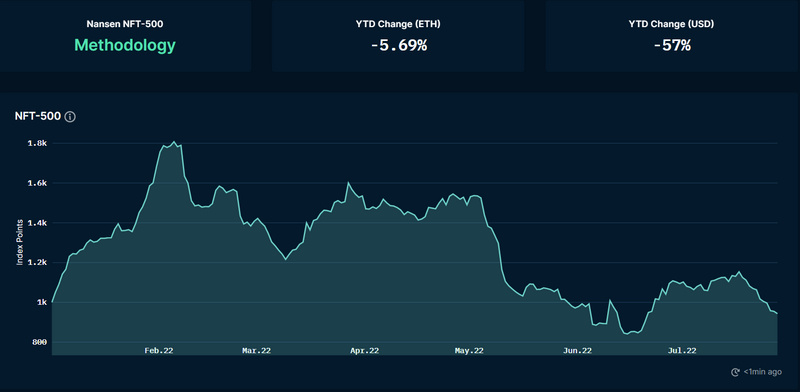The width and height of the screenshot is (800, 392).
Task: Click the NFT-500 info icon
Action: pos(70,117)
